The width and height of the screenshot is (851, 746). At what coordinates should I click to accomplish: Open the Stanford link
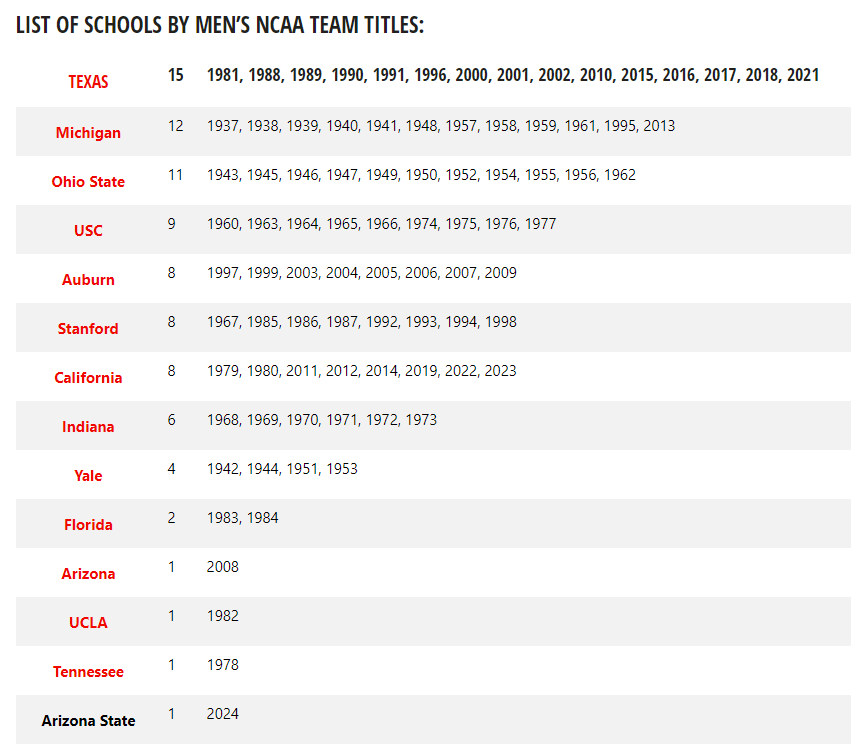[88, 329]
